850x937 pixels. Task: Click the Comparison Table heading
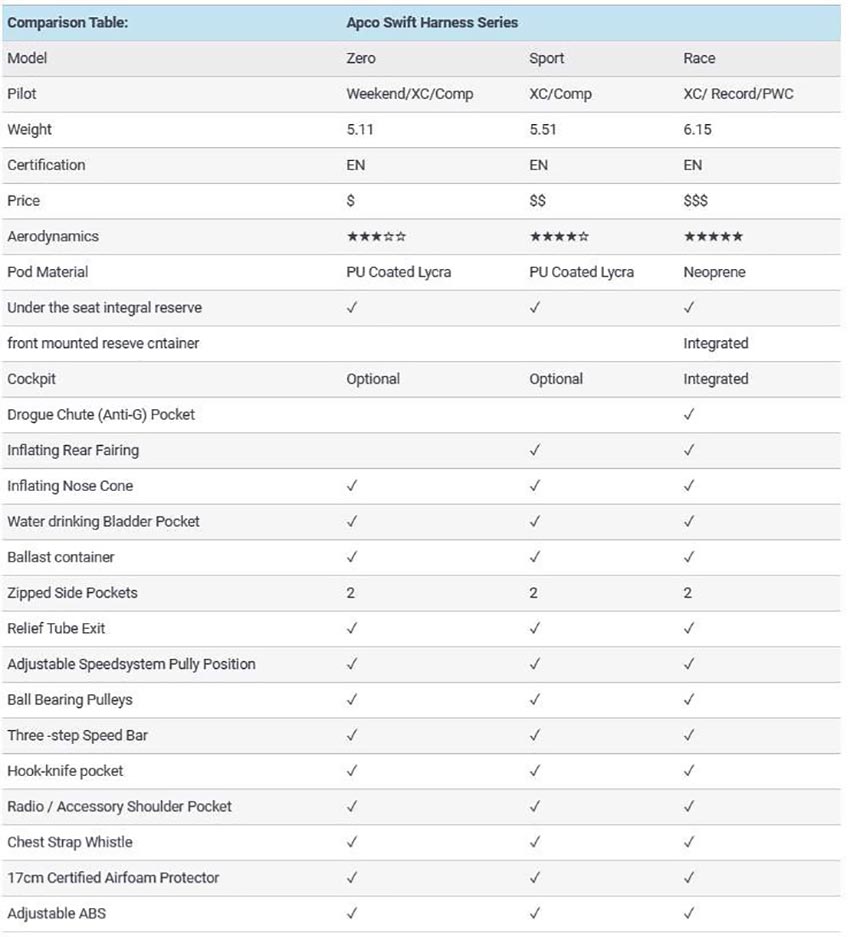[68, 23]
